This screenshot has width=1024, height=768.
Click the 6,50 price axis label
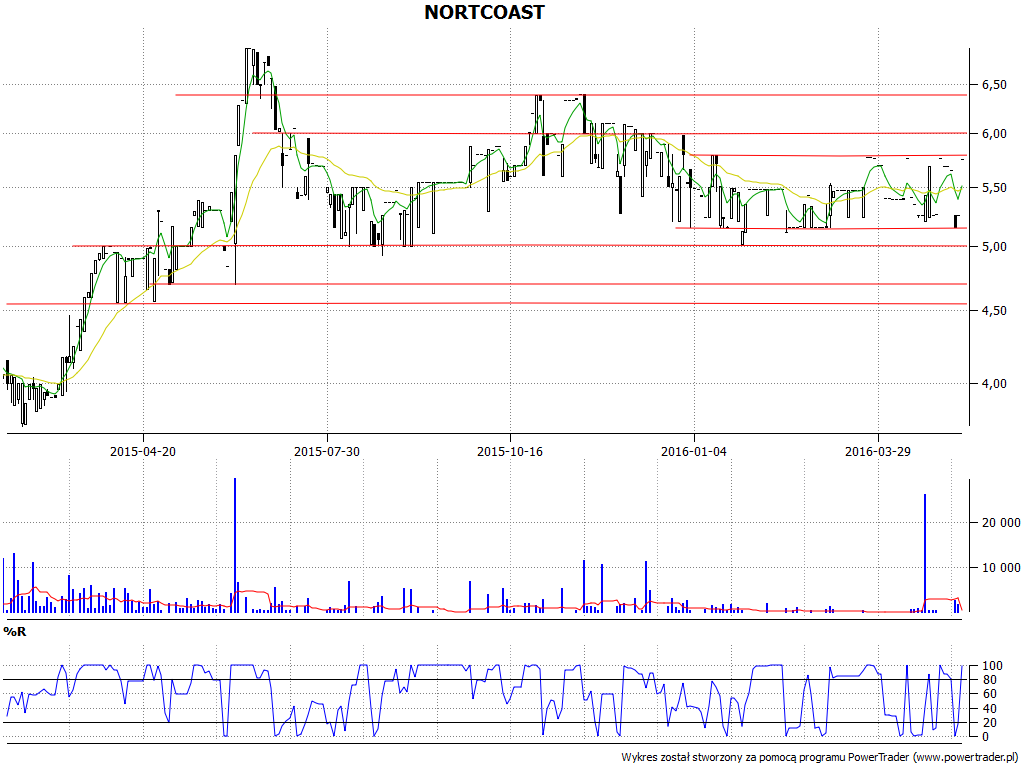tap(993, 85)
